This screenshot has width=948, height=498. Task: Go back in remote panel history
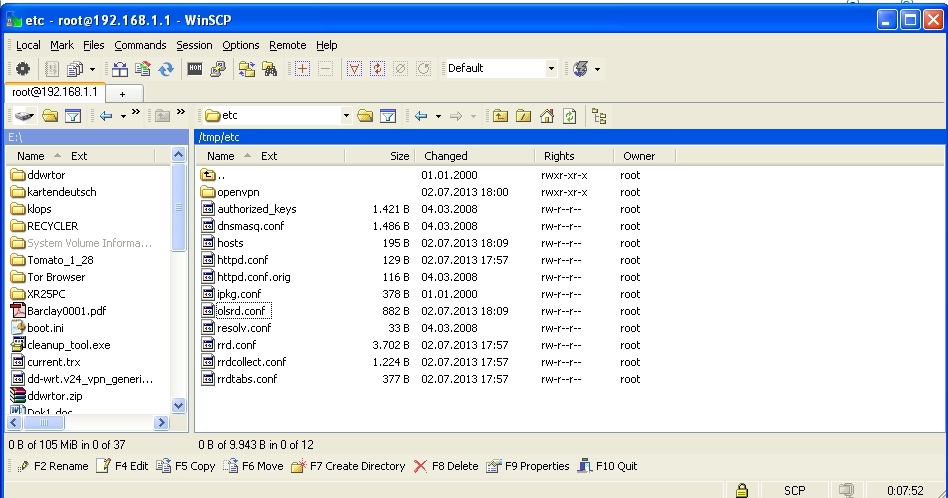coord(421,115)
